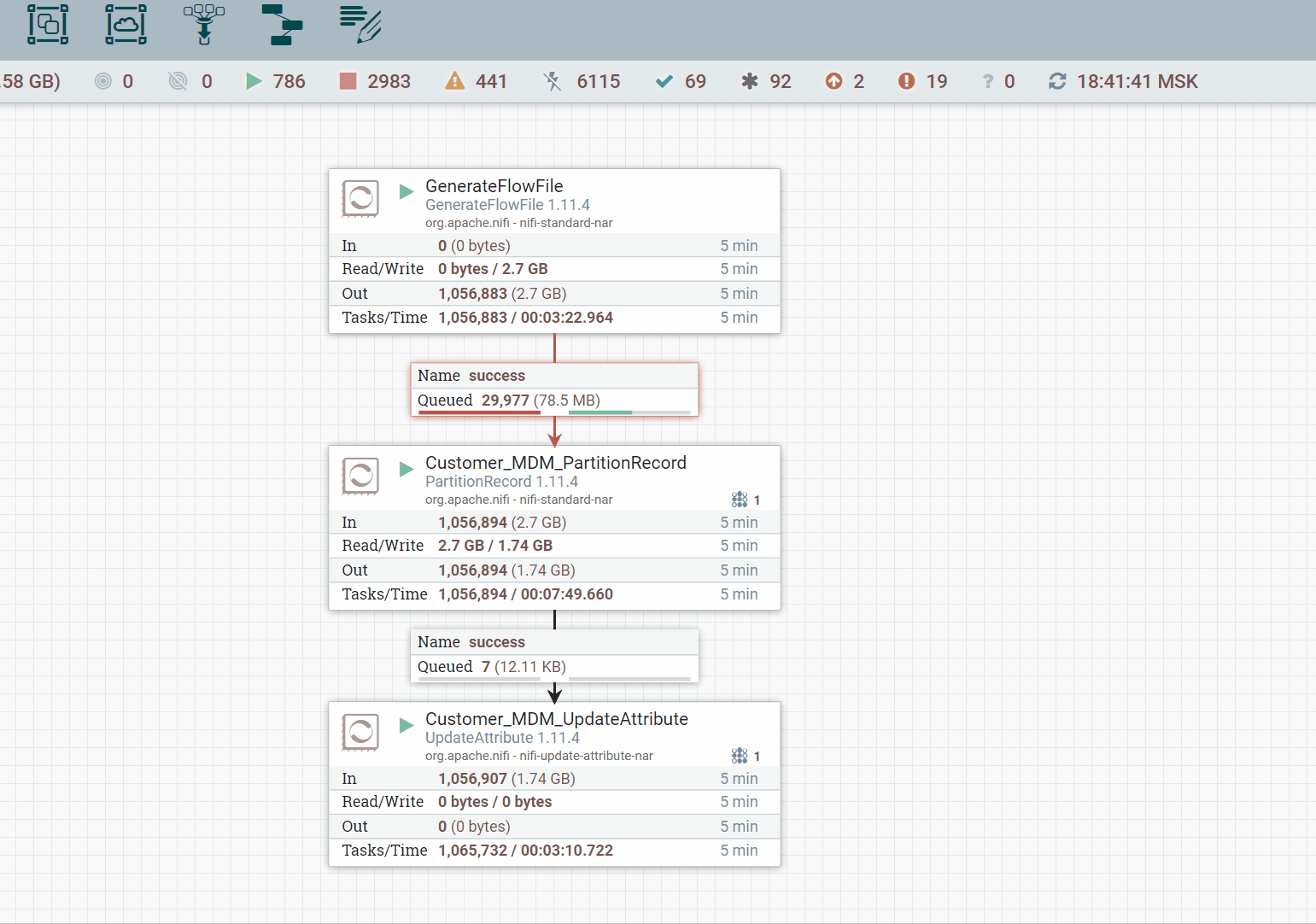Click the "18:41:41 MSK" last refreshed time
The width and height of the screenshot is (1316, 924).
1138,81
